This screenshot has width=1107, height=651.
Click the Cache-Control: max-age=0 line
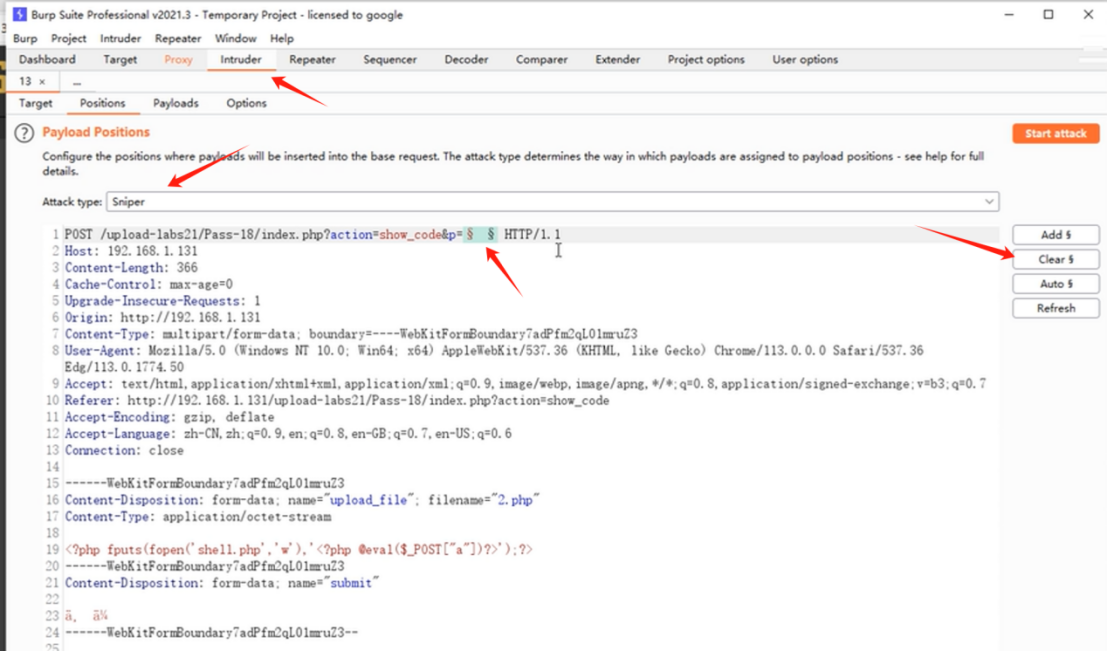click(x=149, y=285)
